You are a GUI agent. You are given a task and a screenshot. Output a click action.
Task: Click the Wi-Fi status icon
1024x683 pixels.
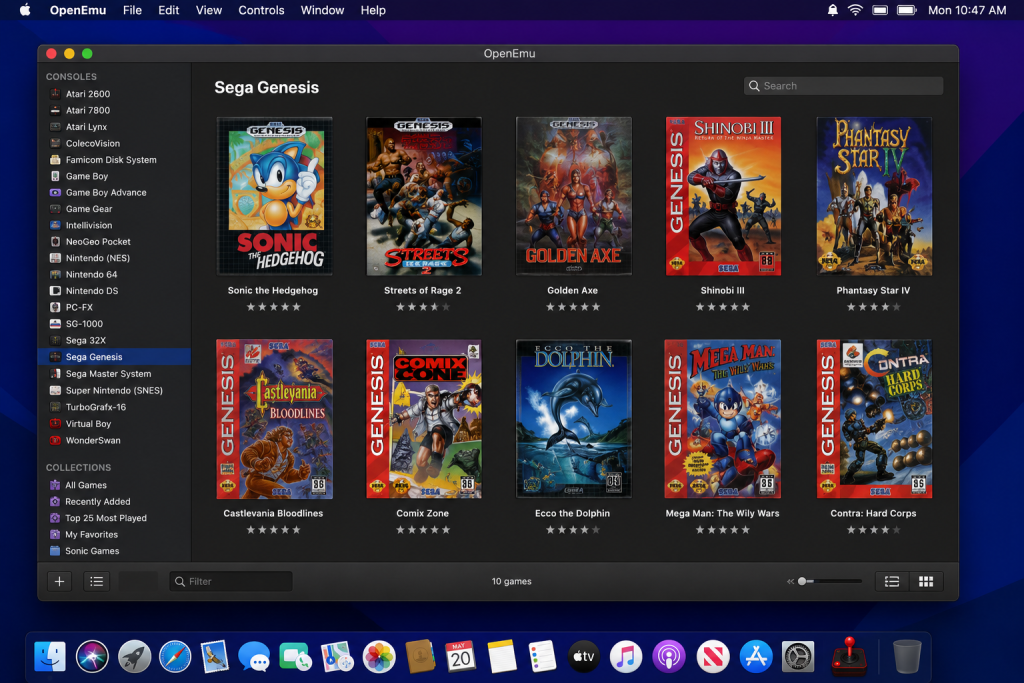coord(855,10)
